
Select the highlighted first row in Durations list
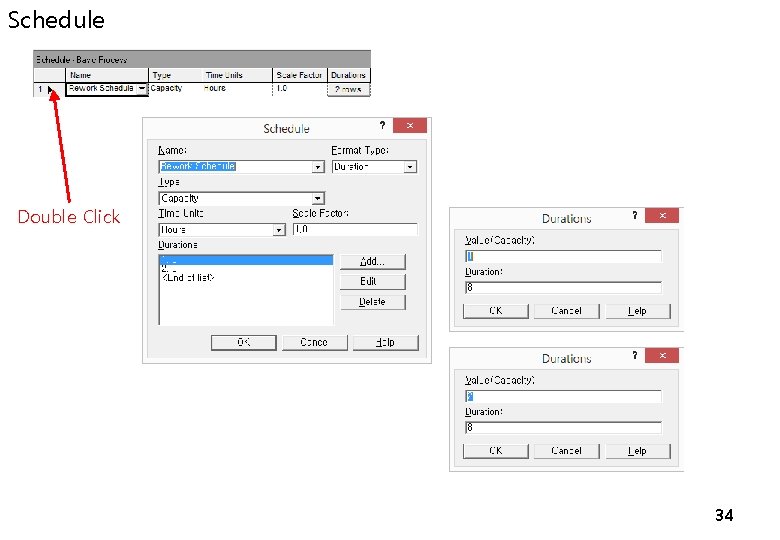pos(246,260)
